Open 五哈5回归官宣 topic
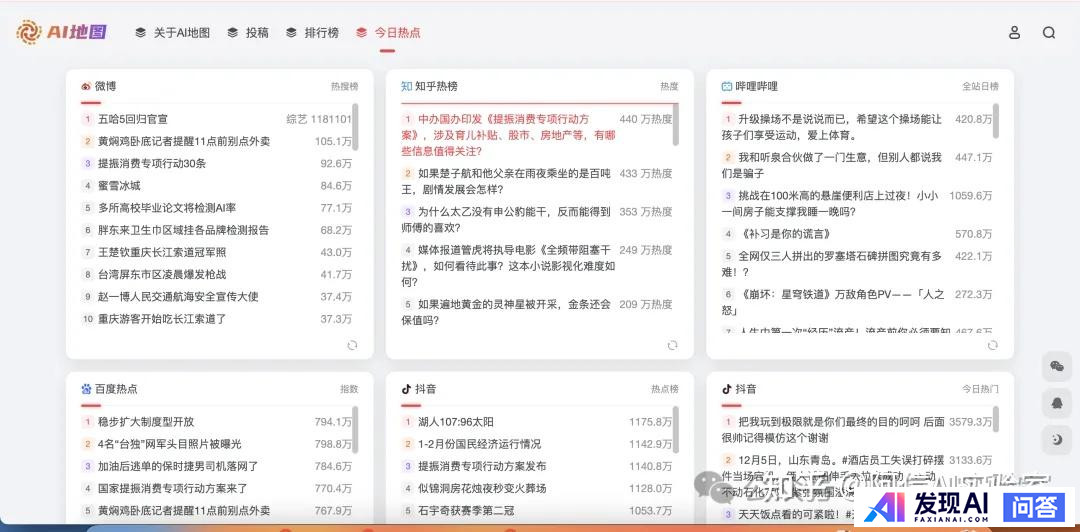The width and height of the screenshot is (1080, 532). (133, 119)
